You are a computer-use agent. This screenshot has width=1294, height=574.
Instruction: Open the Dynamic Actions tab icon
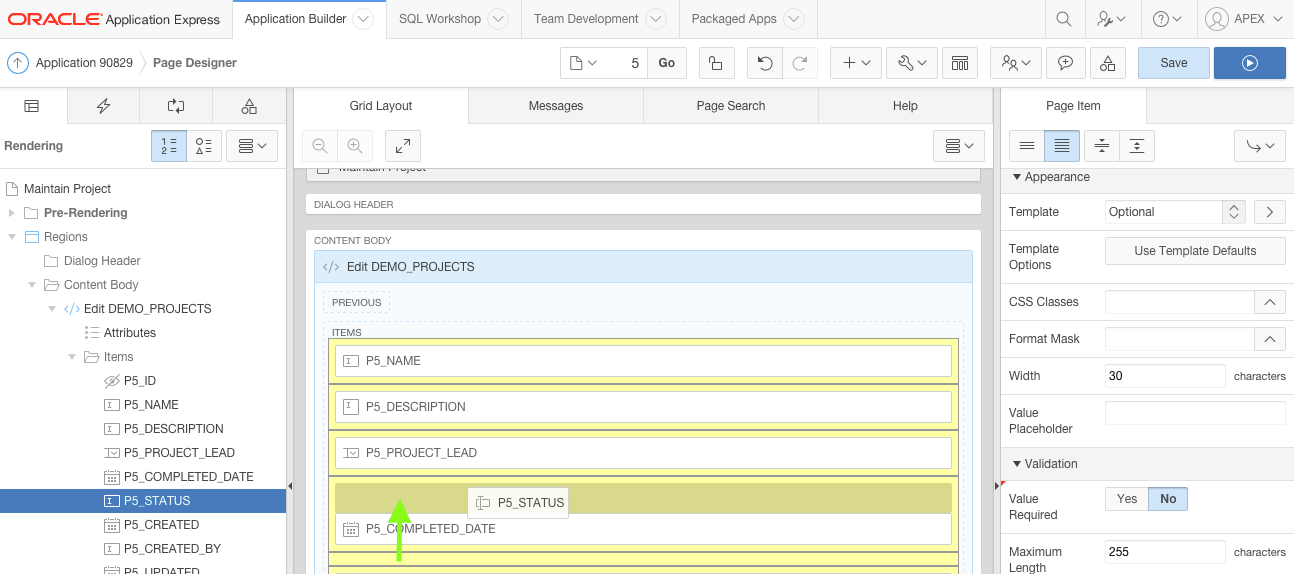coord(103,106)
